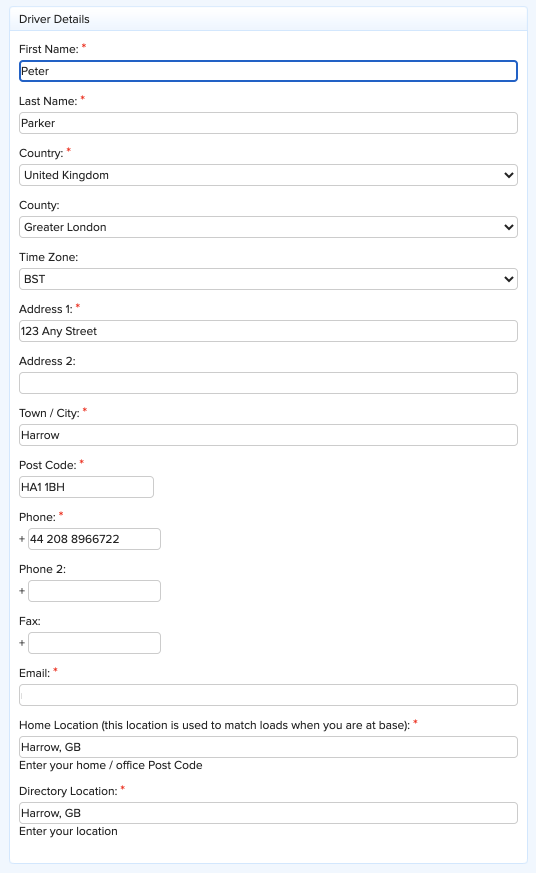Click the Driver Details panel header
Screen dimensions: 536x873
coord(268,19)
